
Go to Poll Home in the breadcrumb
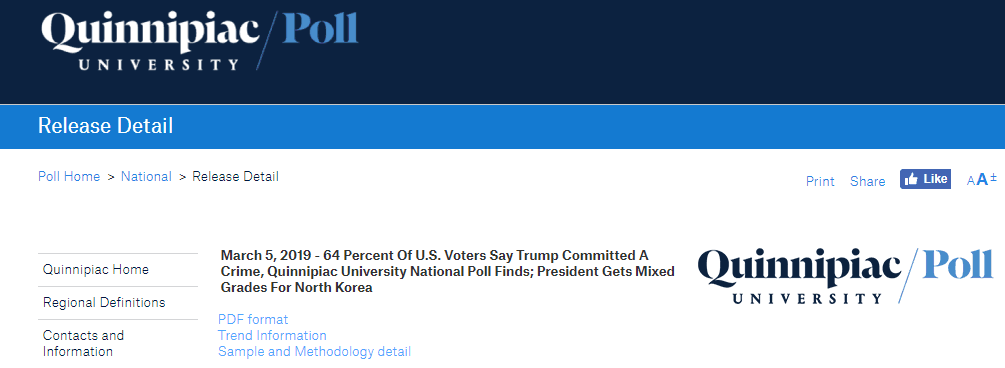[x=69, y=176]
